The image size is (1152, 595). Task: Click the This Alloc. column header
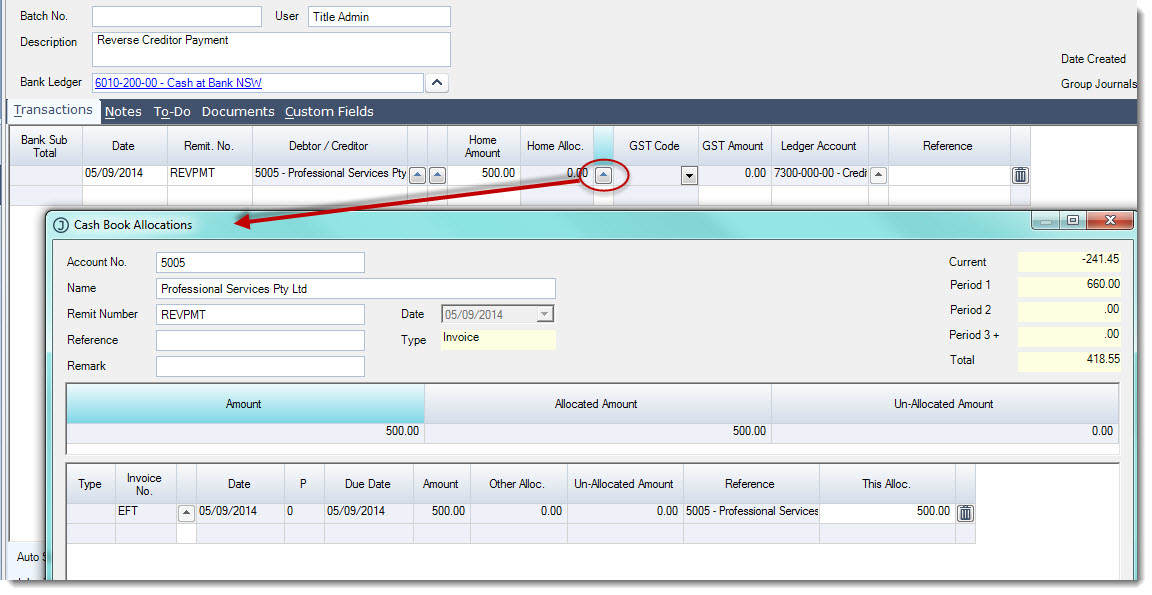(887, 484)
